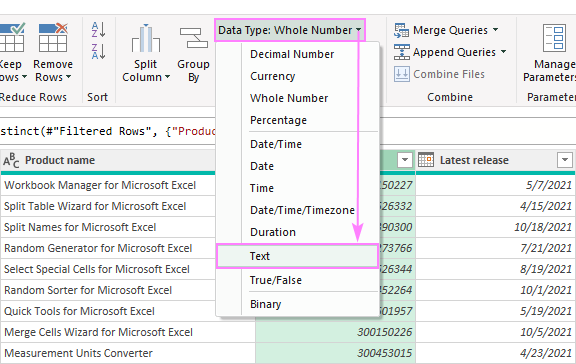The width and height of the screenshot is (576, 364).
Task: Select the 10/1/2021 date cell
Action: point(495,290)
